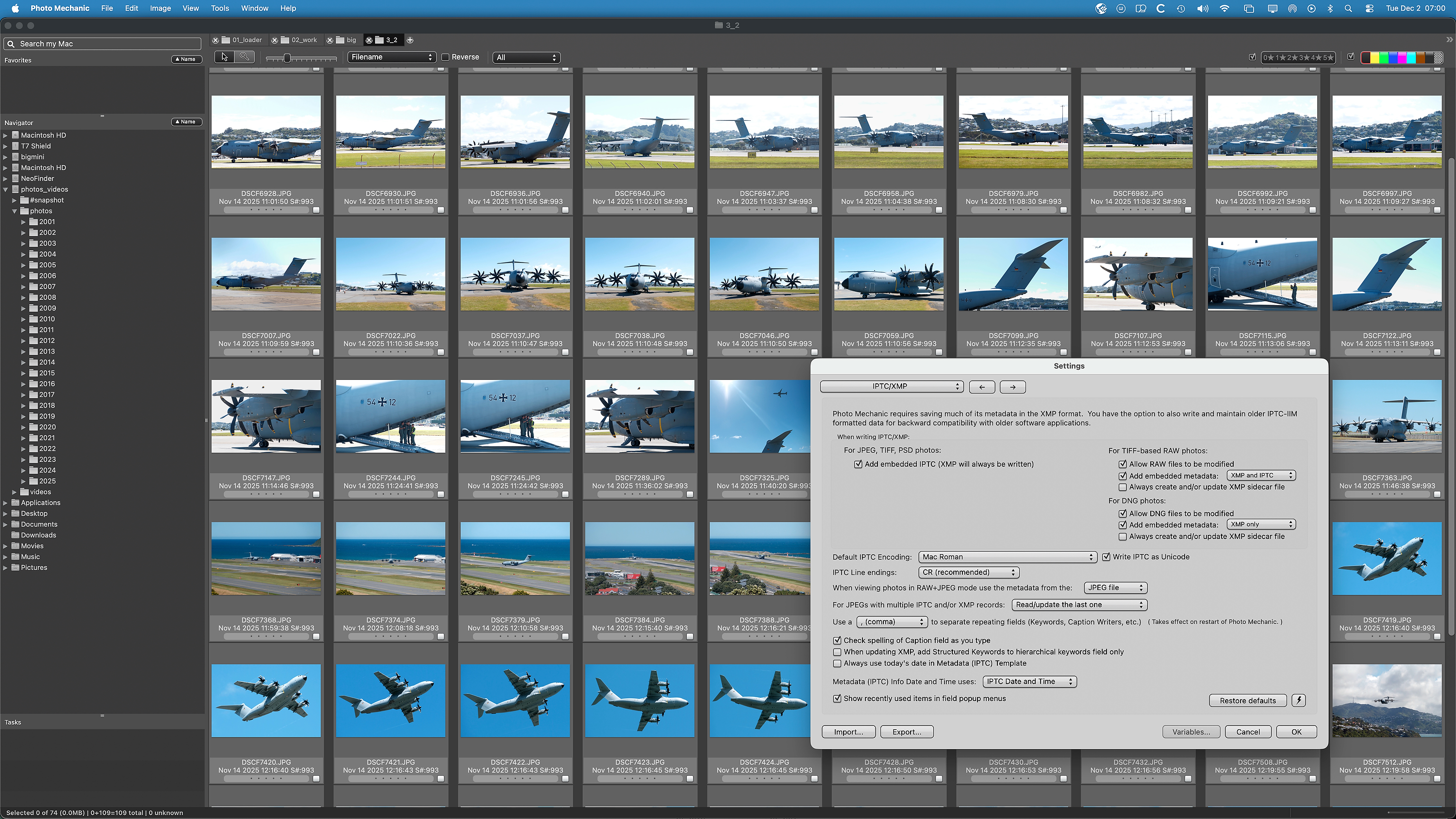Disable Check spelling of Caption field
The image size is (1456, 819).
[x=837, y=640]
